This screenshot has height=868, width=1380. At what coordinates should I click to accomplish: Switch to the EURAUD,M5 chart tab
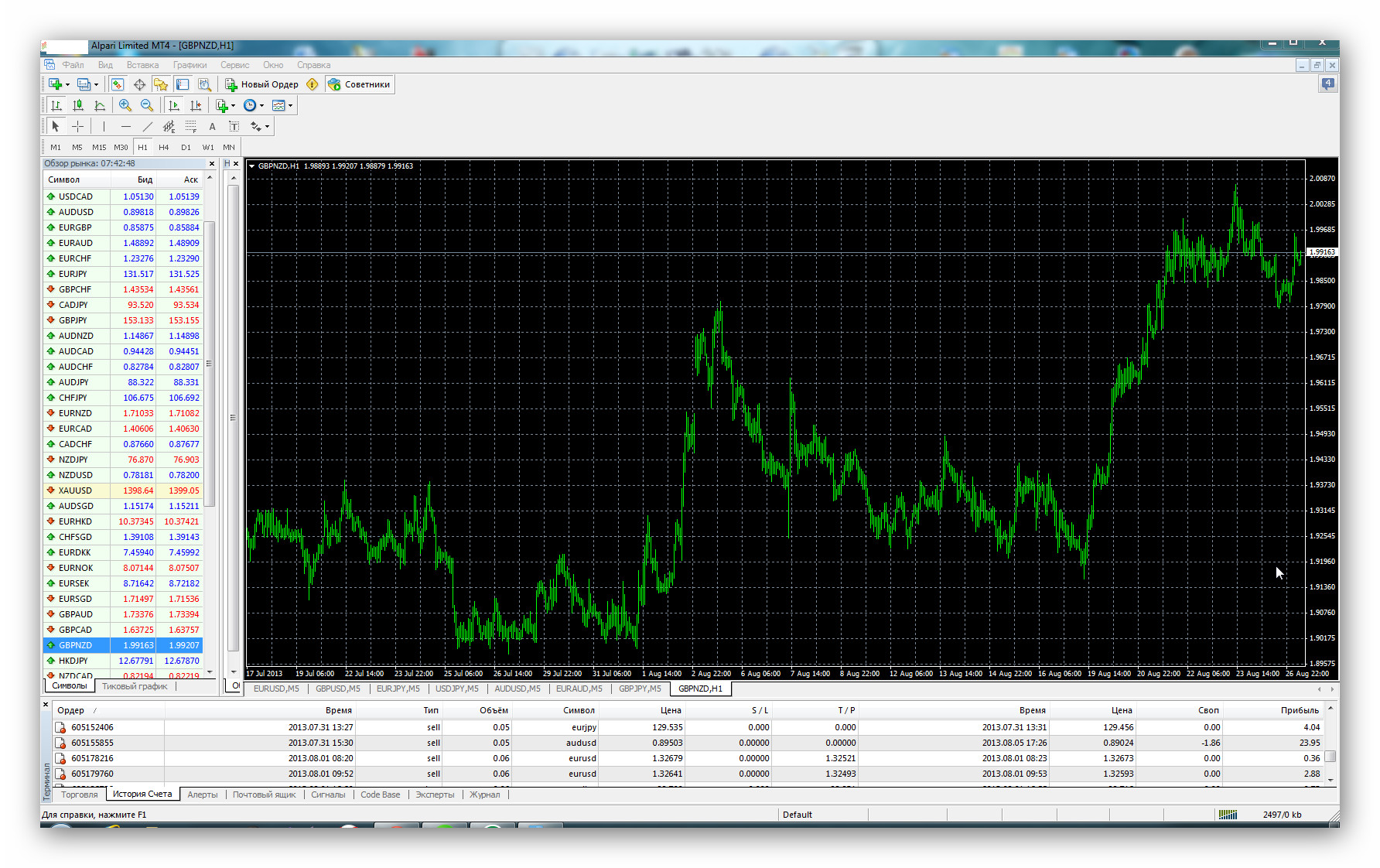[x=579, y=689]
